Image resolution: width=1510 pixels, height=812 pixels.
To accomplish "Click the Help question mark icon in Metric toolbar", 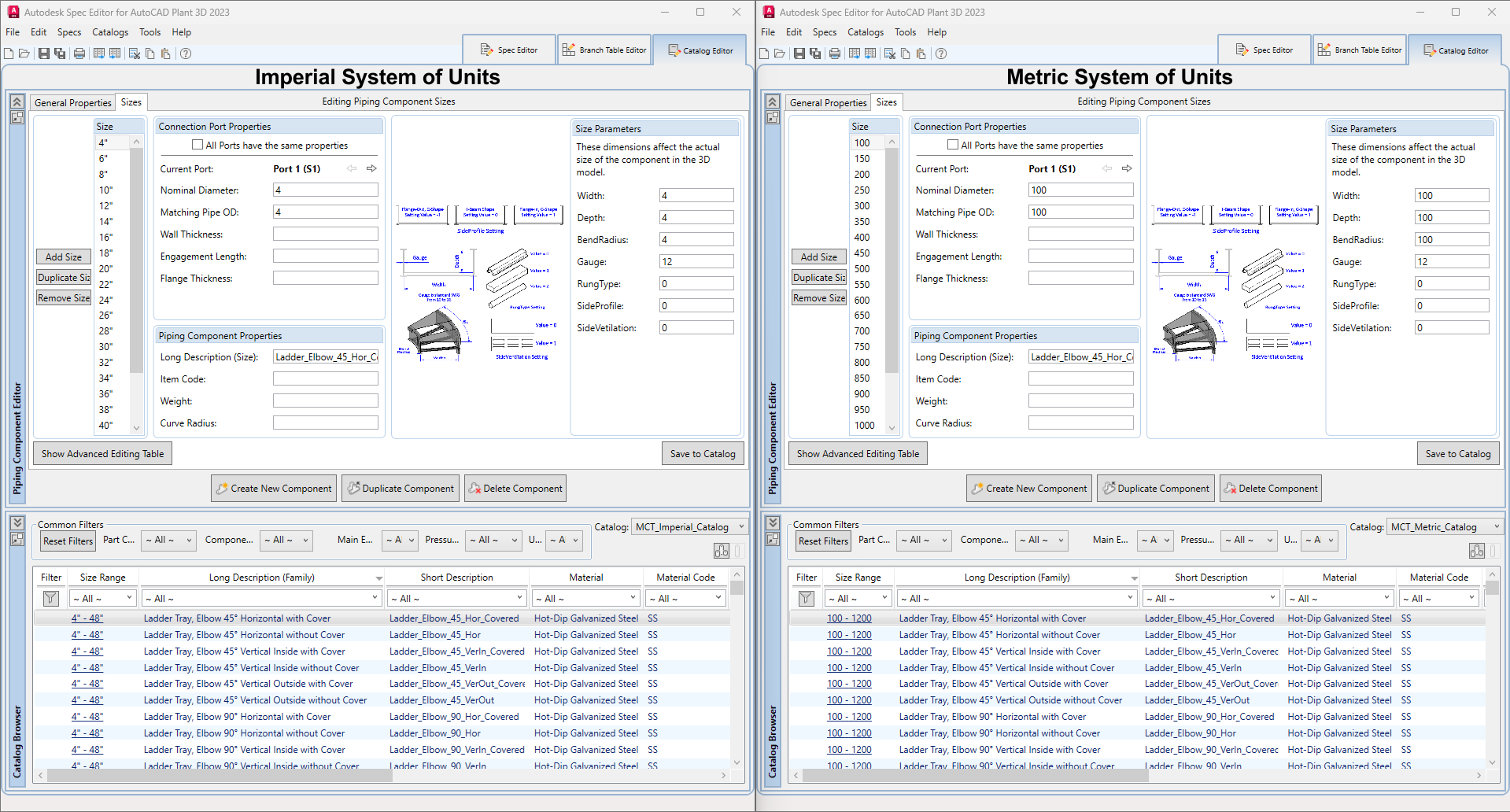I will pos(941,54).
